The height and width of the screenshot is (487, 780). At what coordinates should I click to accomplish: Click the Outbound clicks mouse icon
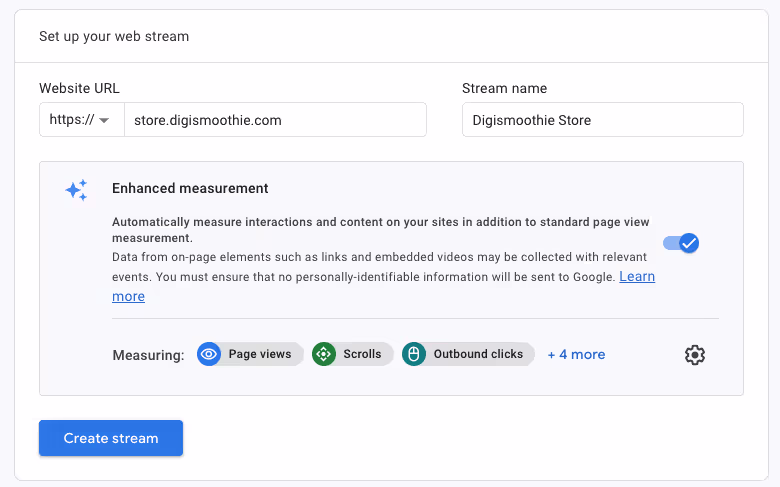(414, 354)
